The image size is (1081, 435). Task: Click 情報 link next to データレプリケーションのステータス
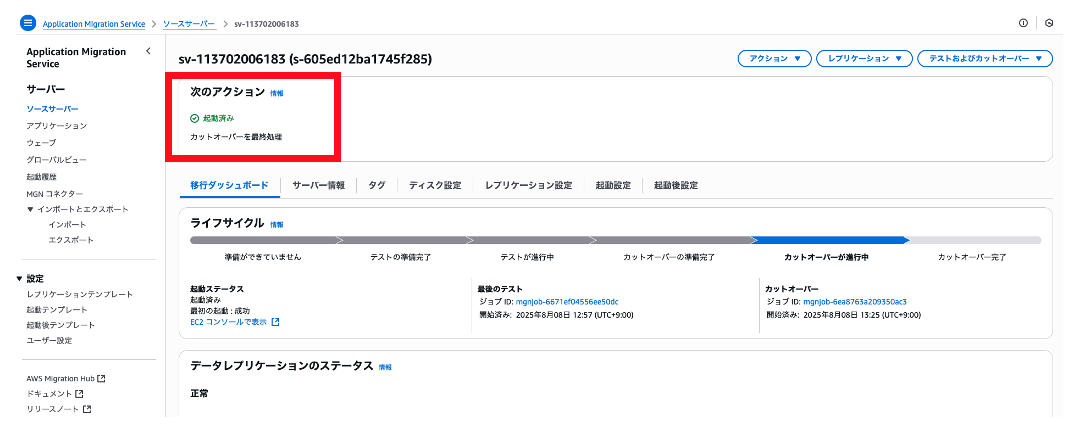tap(385, 367)
